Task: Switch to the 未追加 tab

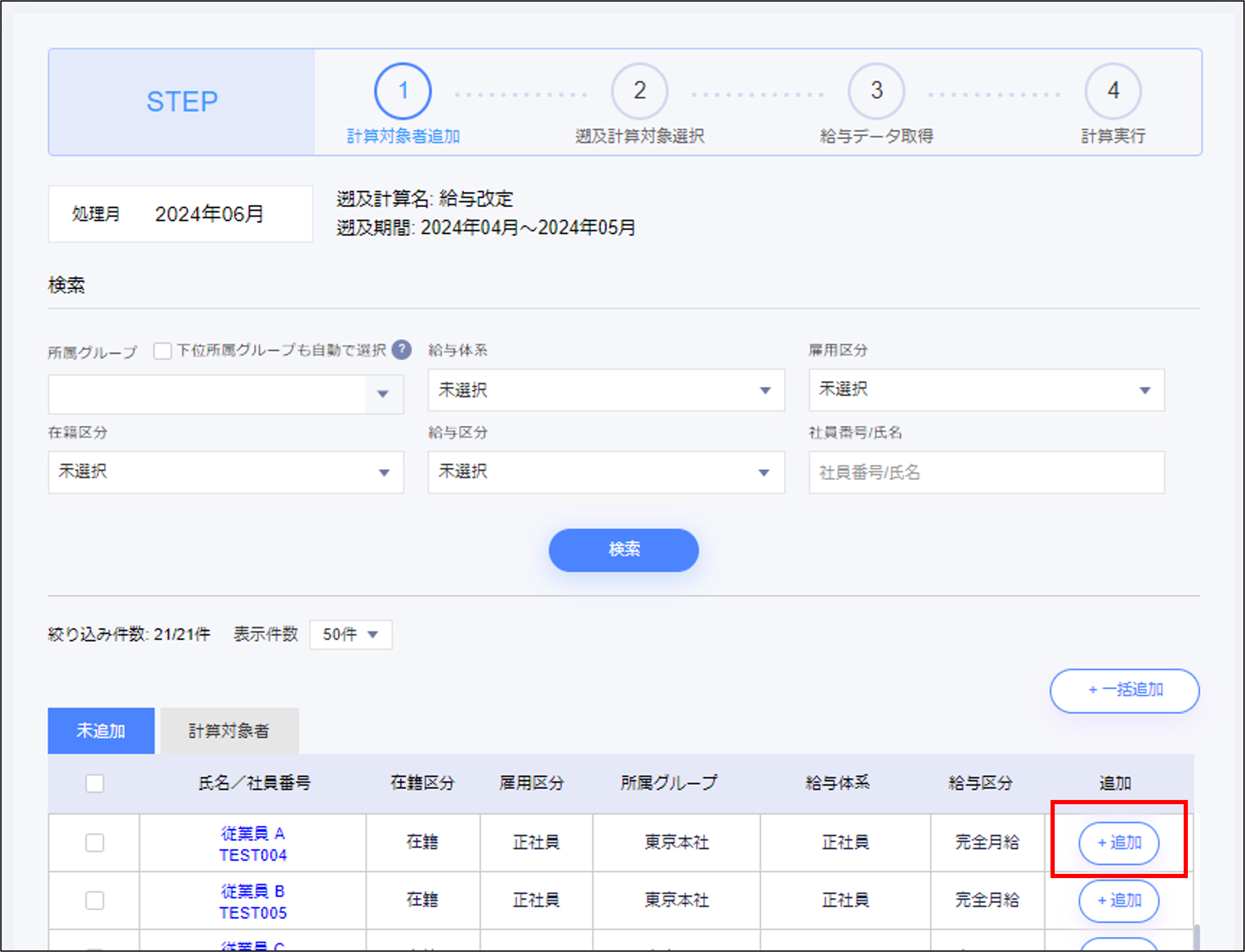Action: tap(101, 730)
